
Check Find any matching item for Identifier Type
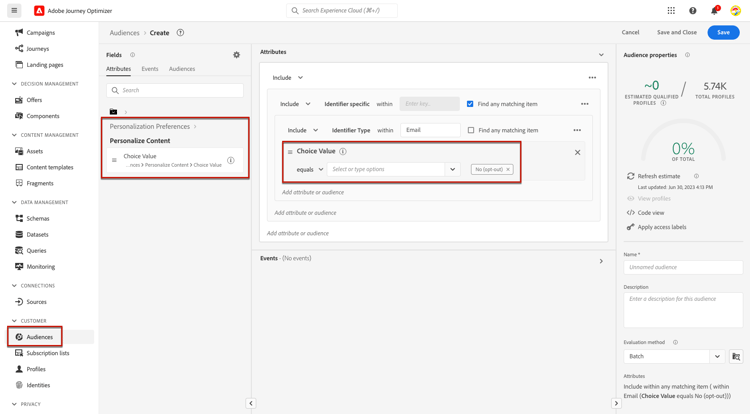(471, 130)
